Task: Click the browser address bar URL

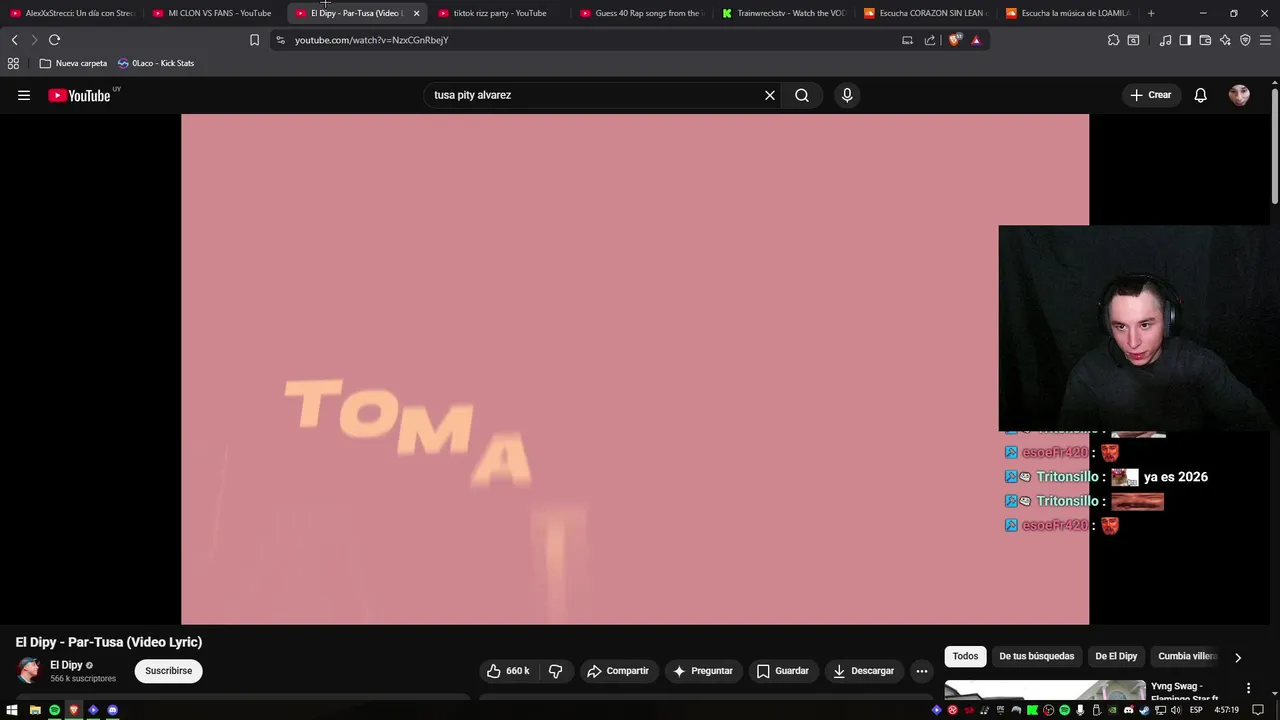Action: [371, 40]
